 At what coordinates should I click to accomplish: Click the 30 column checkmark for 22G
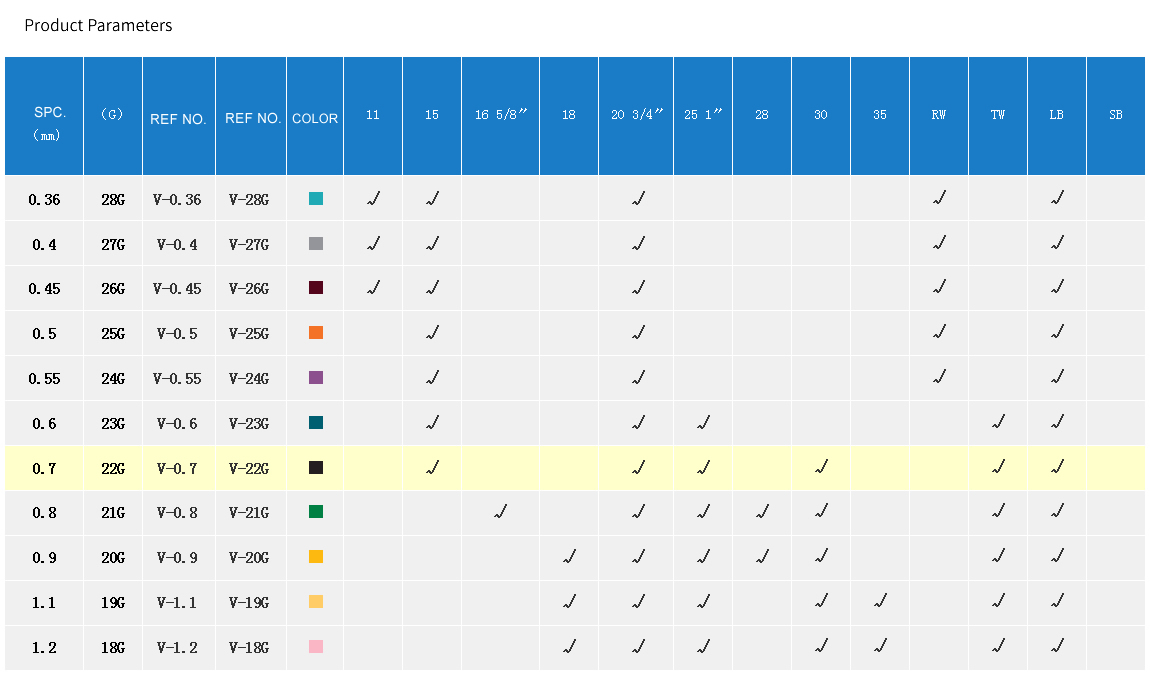pos(821,467)
